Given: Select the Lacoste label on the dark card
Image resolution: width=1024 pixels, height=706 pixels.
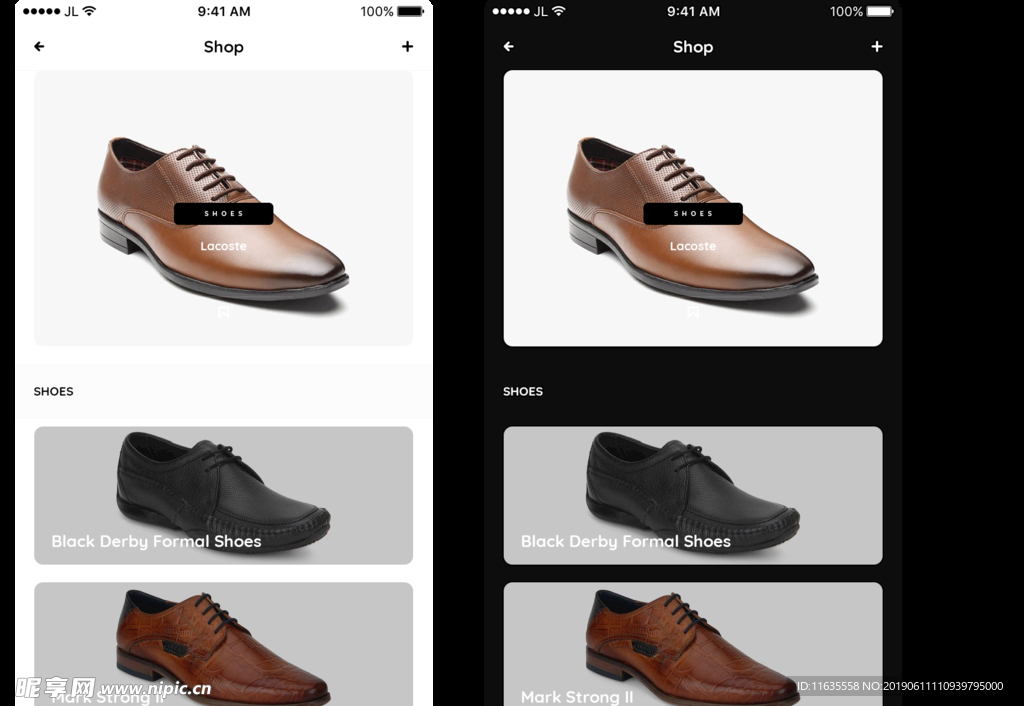Looking at the screenshot, I should point(693,246).
